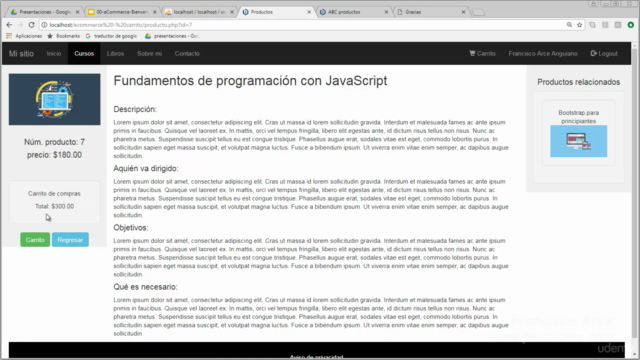Close the Productos tab
The image size is (640, 360).
point(309,12)
